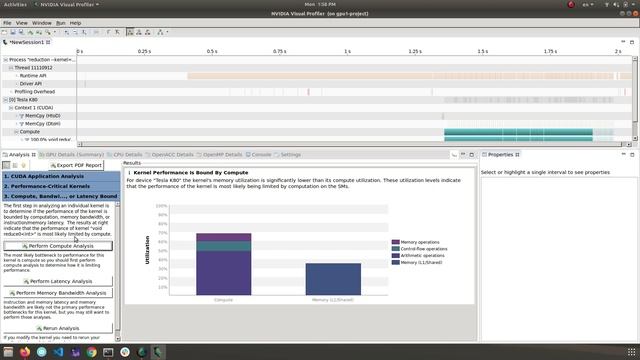Open the dropdown arrow beside the hierarchy icon

click(x=167, y=32)
